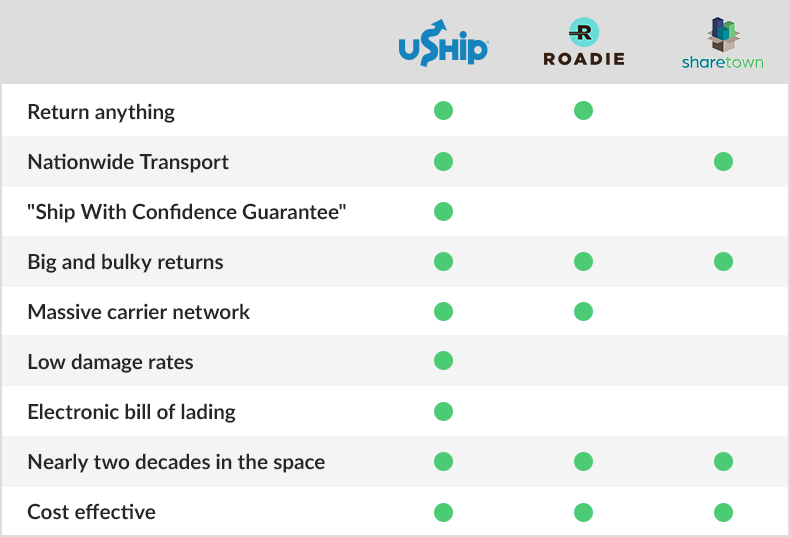This screenshot has width=790, height=537.
Task: Click the uShip logo
Action: click(443, 46)
